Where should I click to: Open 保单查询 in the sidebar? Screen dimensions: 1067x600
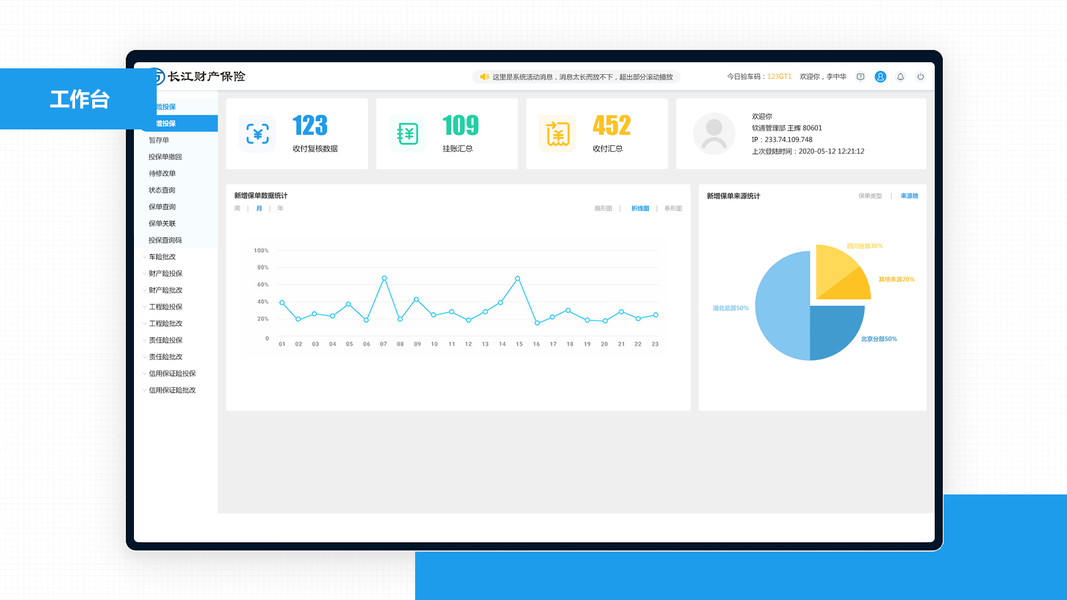click(x=162, y=207)
